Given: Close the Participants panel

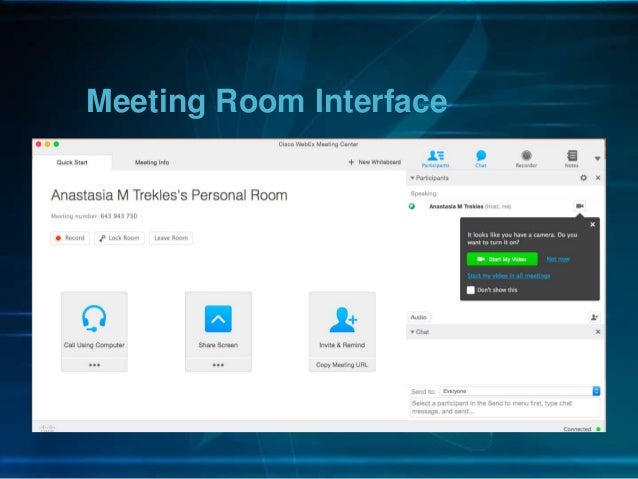Looking at the screenshot, I should 598,178.
